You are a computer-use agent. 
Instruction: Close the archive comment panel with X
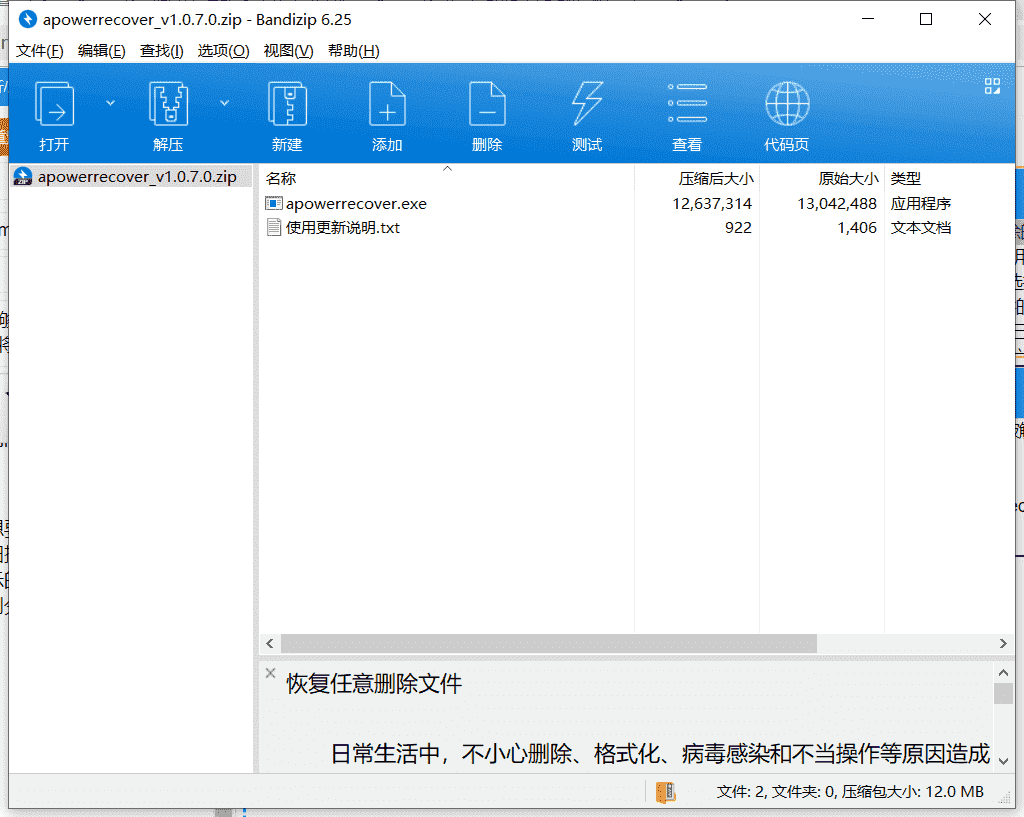(x=270, y=673)
